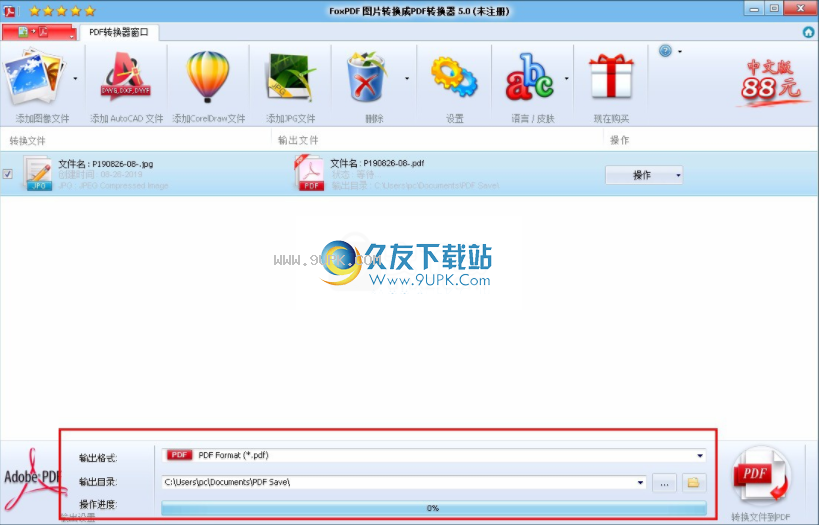Viewport: 819px width, 526px height.
Task: Expand the Language / Skin dropdown arrow
Action: (567, 79)
